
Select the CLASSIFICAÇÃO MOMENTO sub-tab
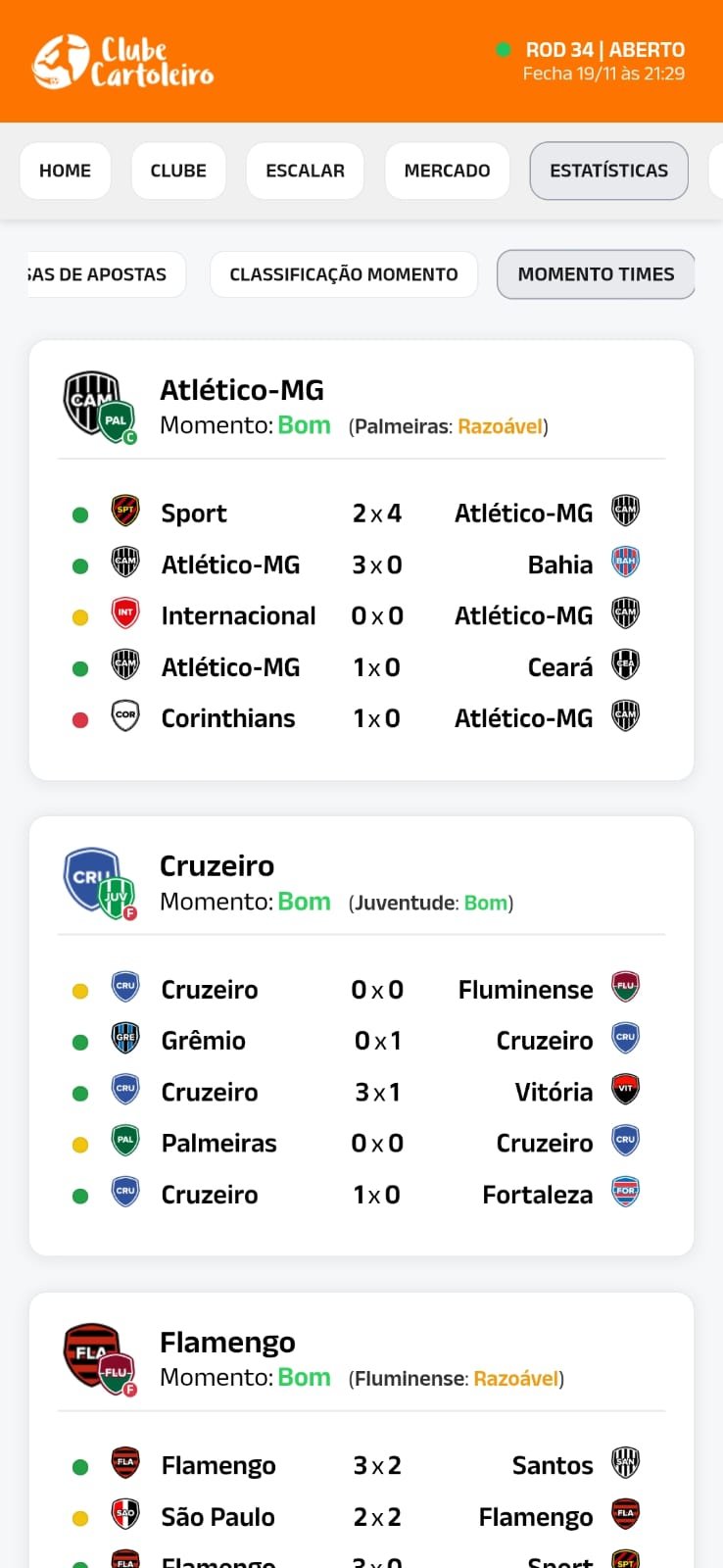tap(343, 274)
